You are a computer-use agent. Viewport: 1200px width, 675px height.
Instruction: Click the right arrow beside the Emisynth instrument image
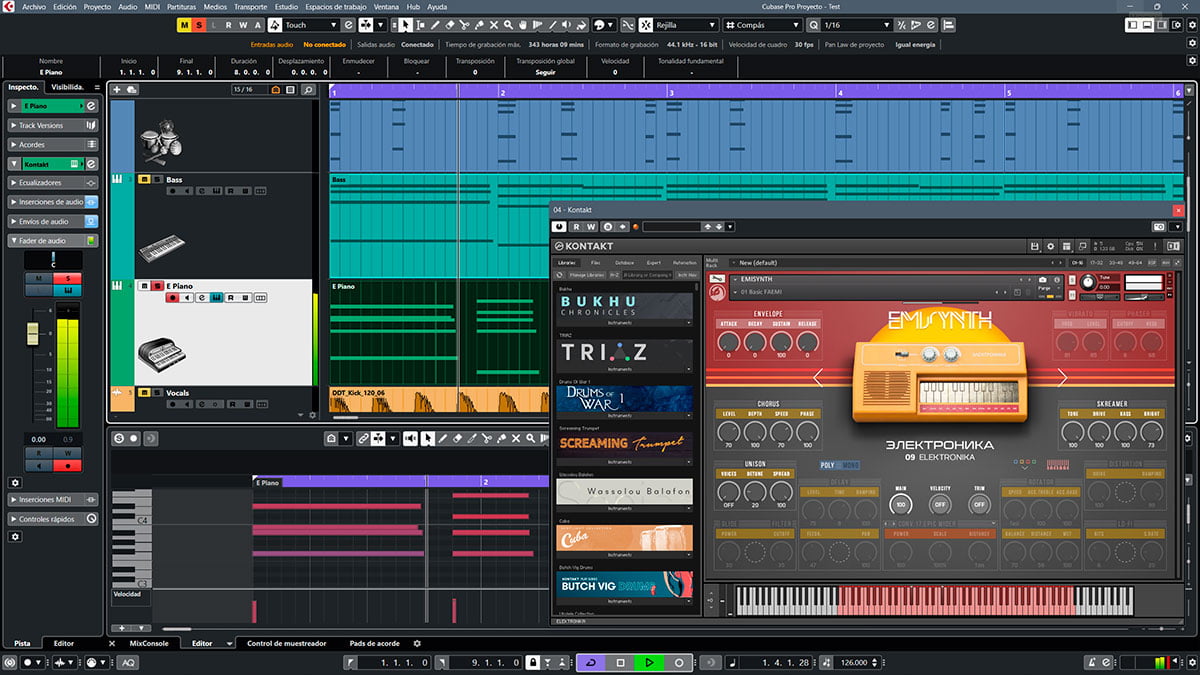click(1062, 377)
